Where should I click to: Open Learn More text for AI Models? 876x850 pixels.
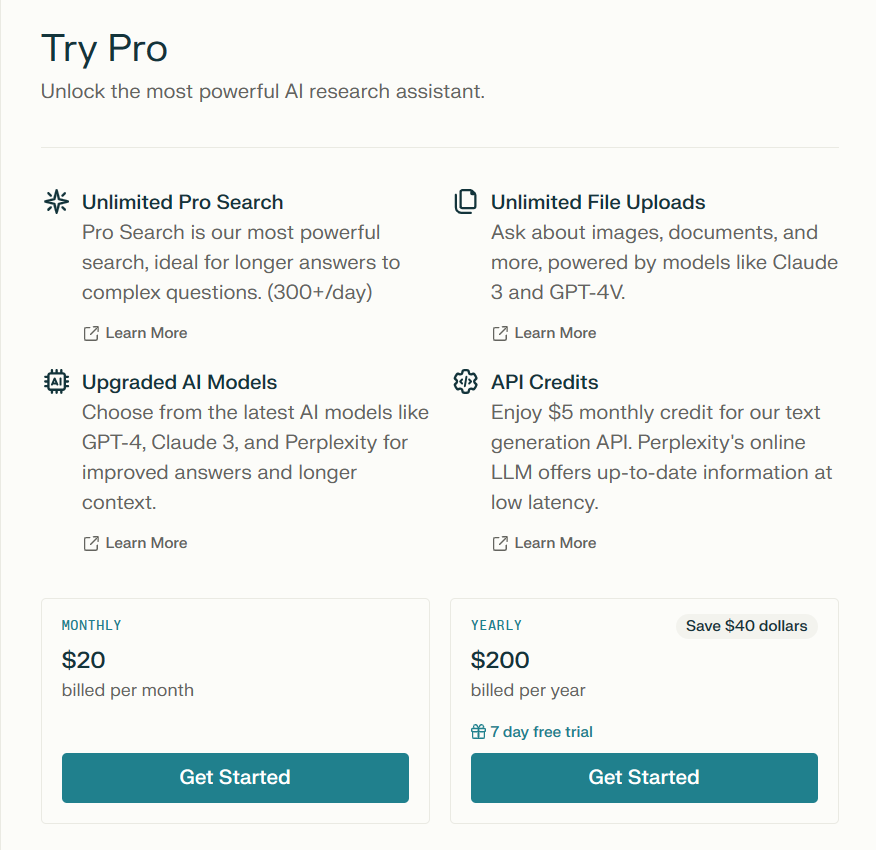146,543
